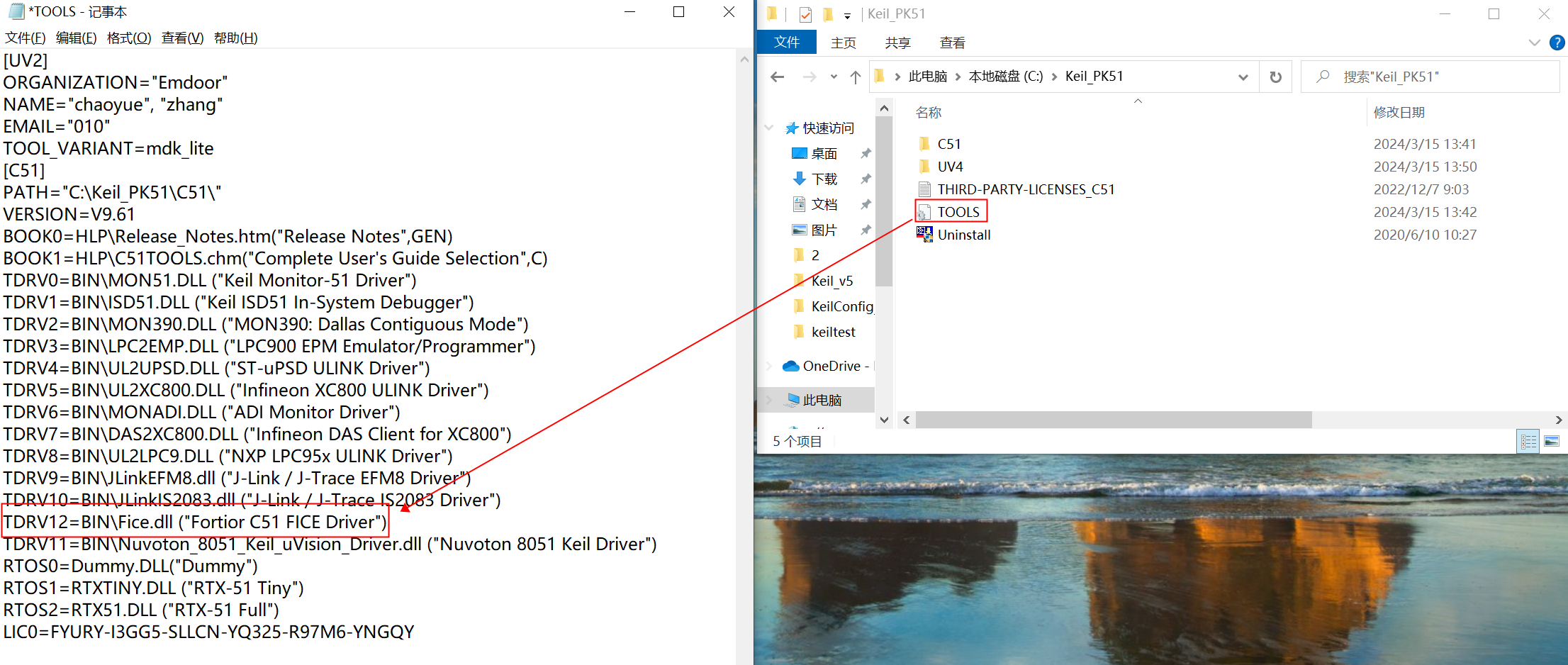Switch to large thumbnails view layout
This screenshot has width=1568, height=665.
[1552, 442]
